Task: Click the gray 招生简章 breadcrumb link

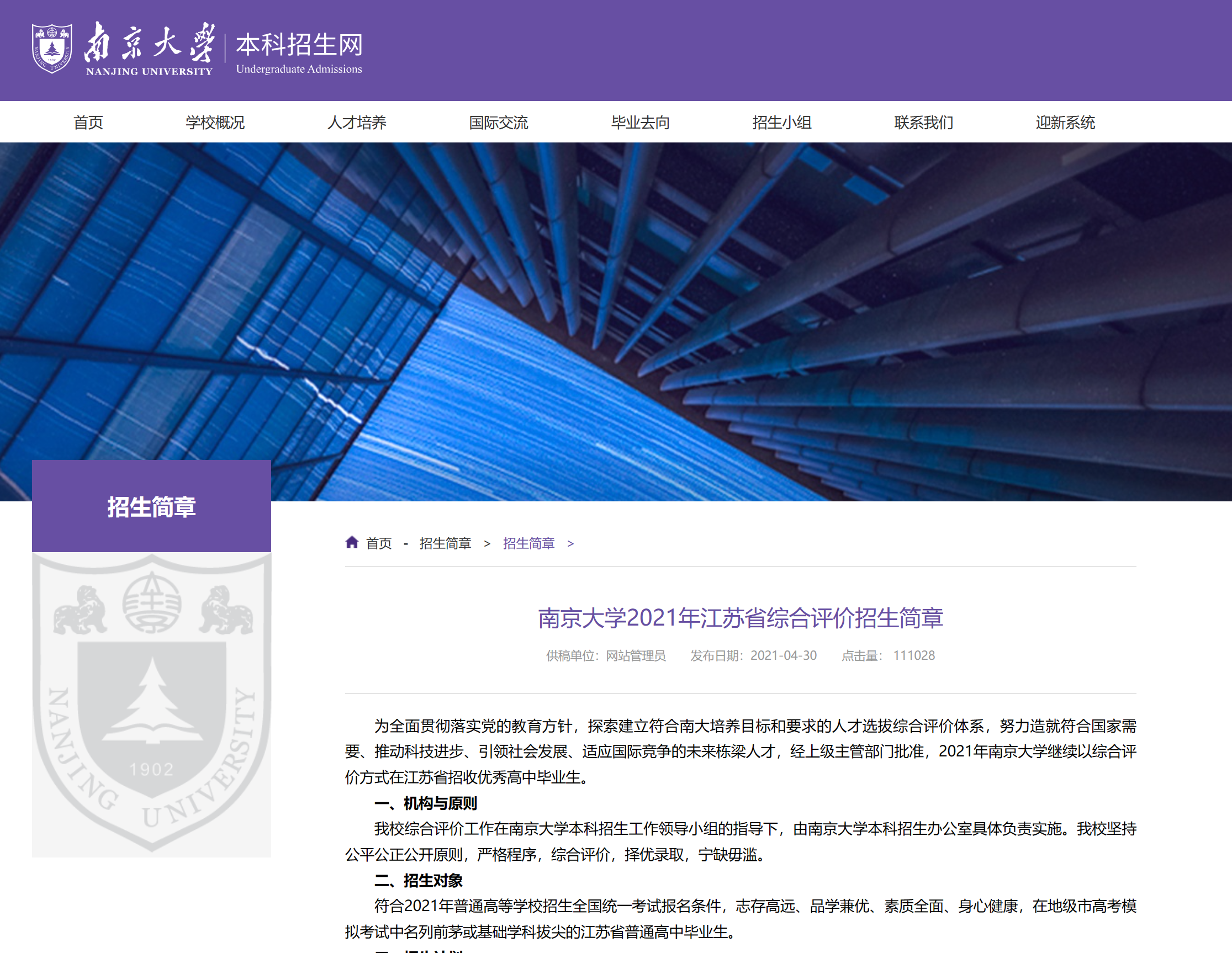Action: tap(445, 543)
